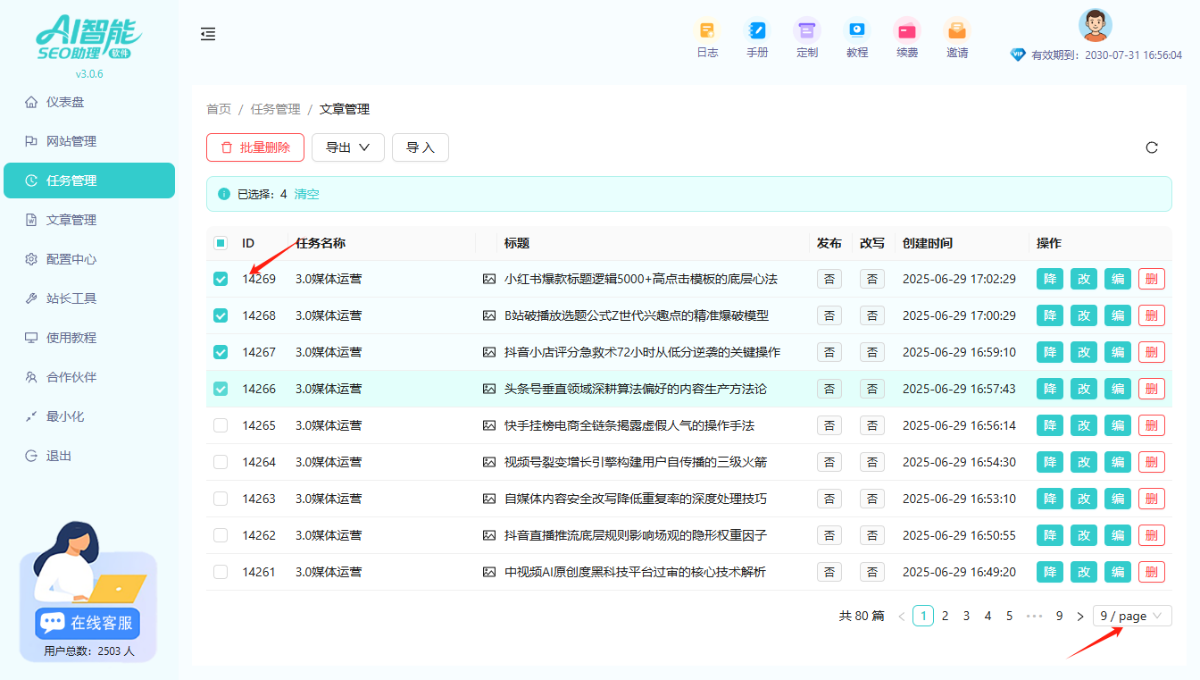Uncheck the checkbox for row 14266

pos(221,388)
